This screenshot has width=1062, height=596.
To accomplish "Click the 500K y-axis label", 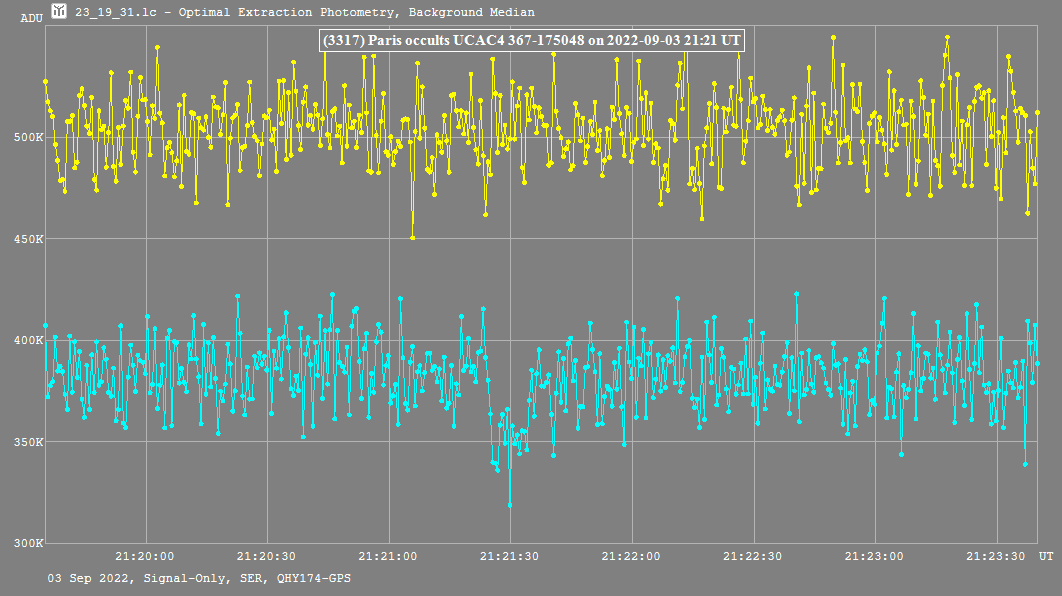I will [x=27, y=137].
